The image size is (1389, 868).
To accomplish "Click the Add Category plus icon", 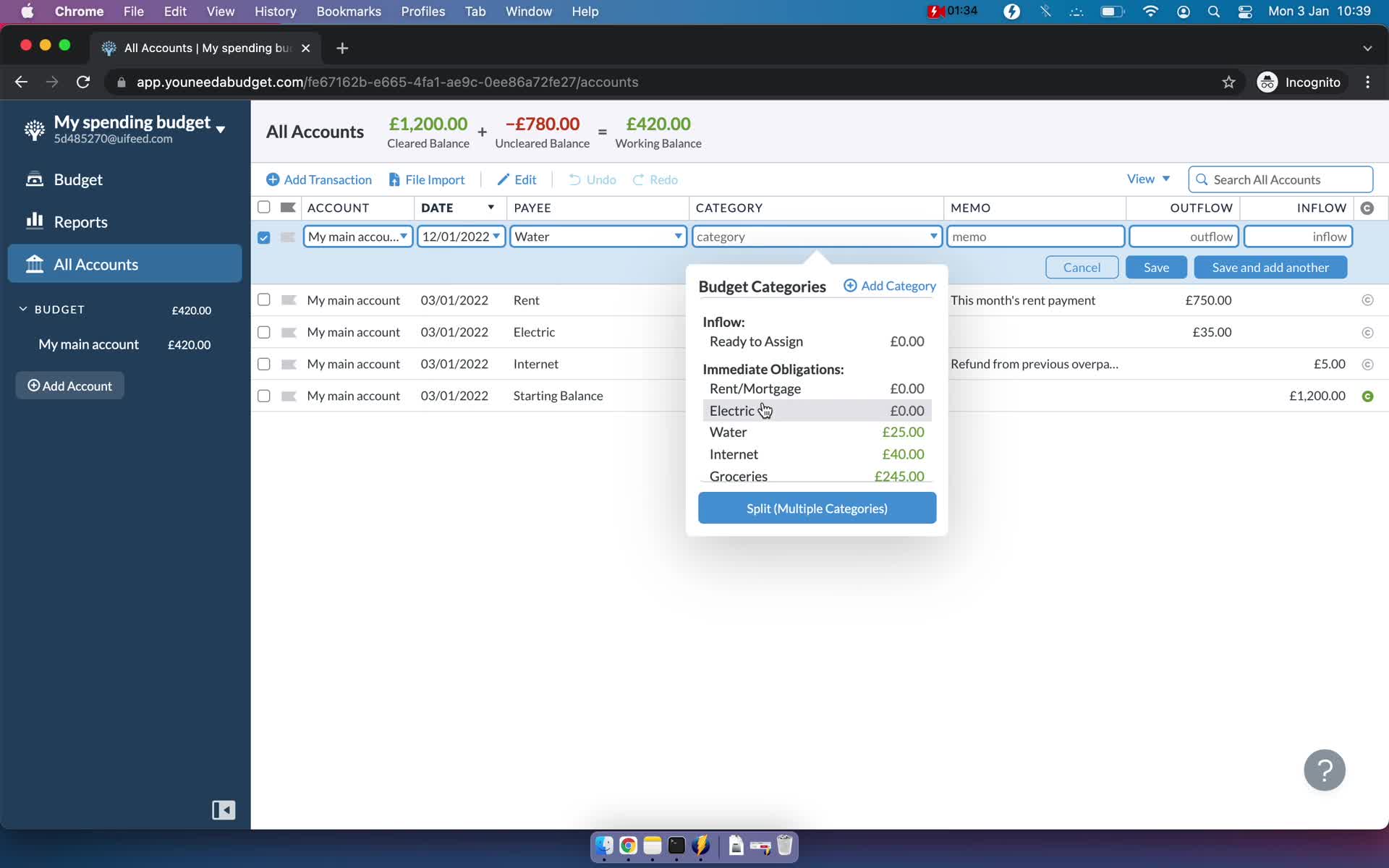I will click(x=849, y=286).
